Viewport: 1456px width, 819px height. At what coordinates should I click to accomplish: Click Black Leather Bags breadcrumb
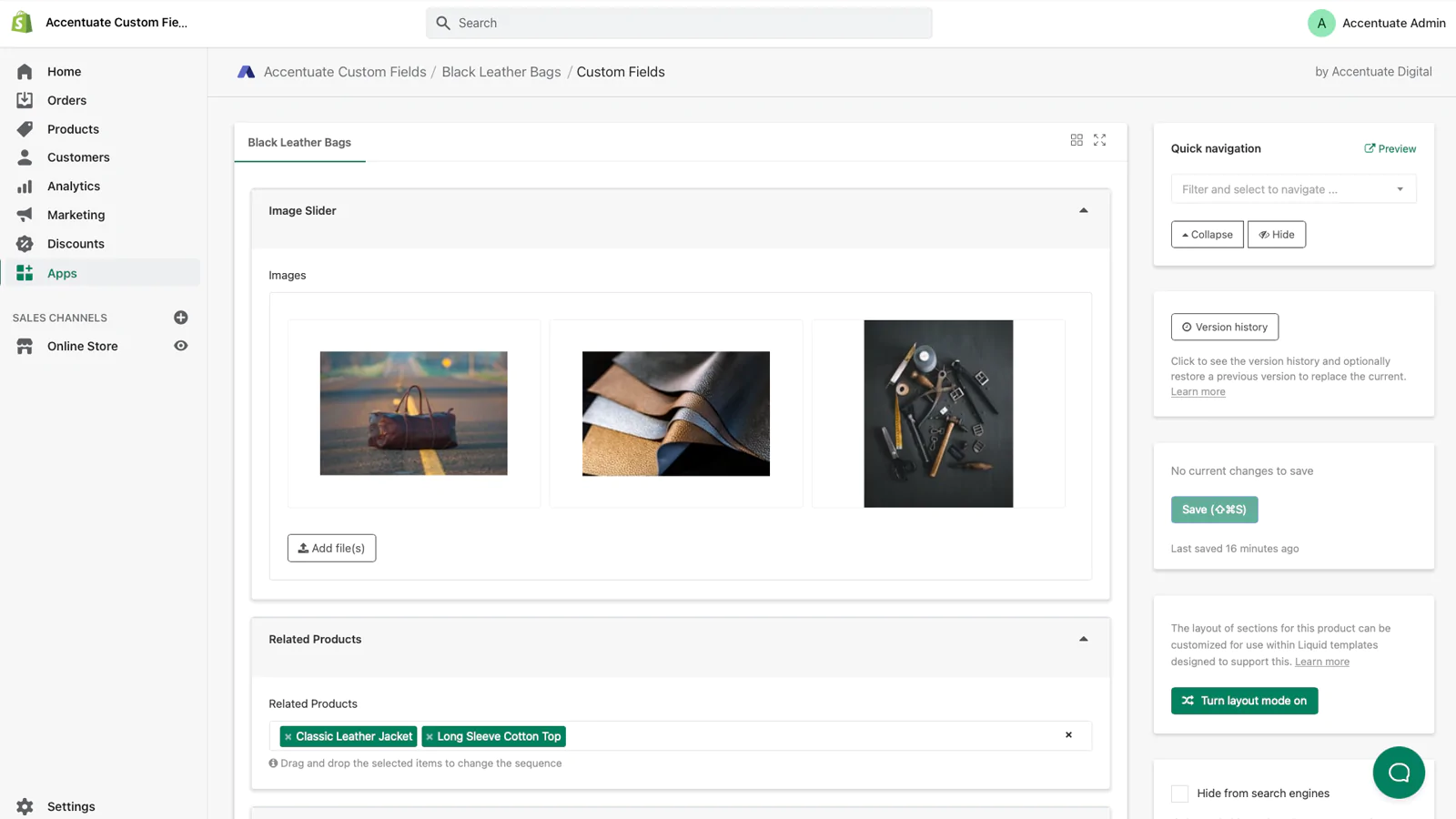(501, 72)
